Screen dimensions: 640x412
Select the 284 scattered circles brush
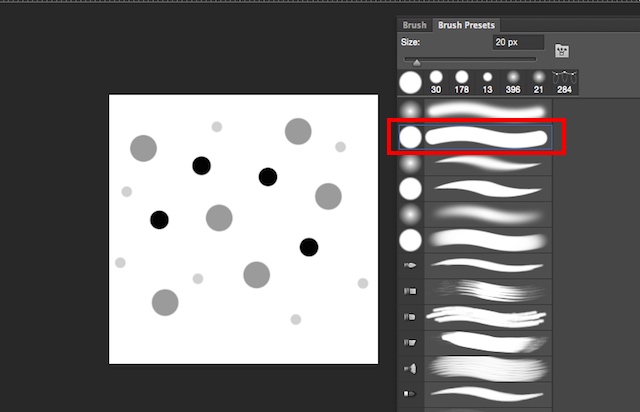pos(564,82)
